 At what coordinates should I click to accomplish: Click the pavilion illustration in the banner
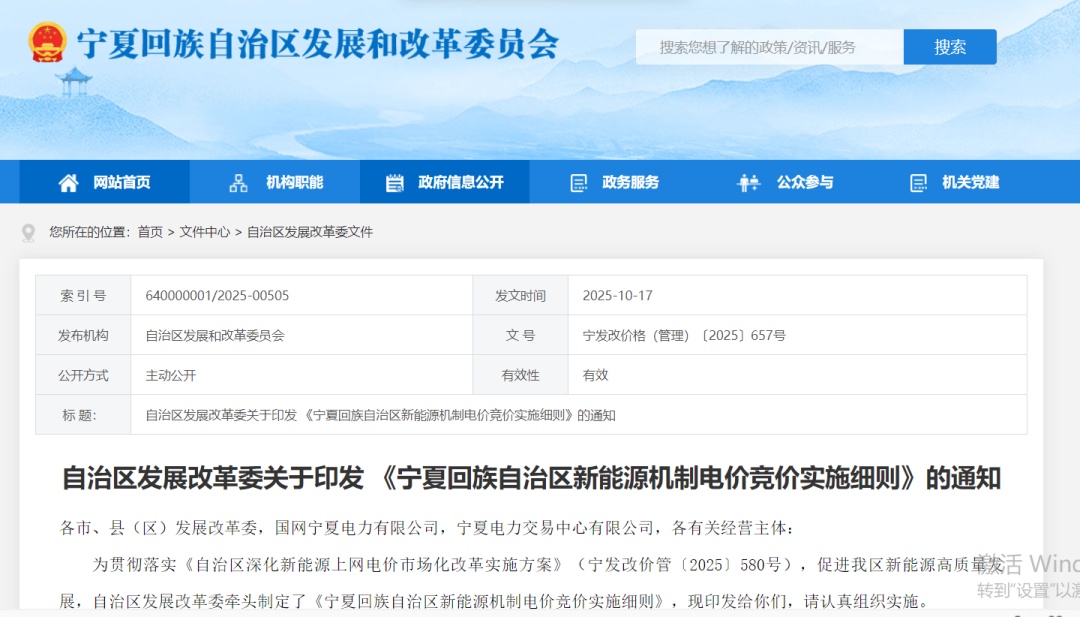74,82
